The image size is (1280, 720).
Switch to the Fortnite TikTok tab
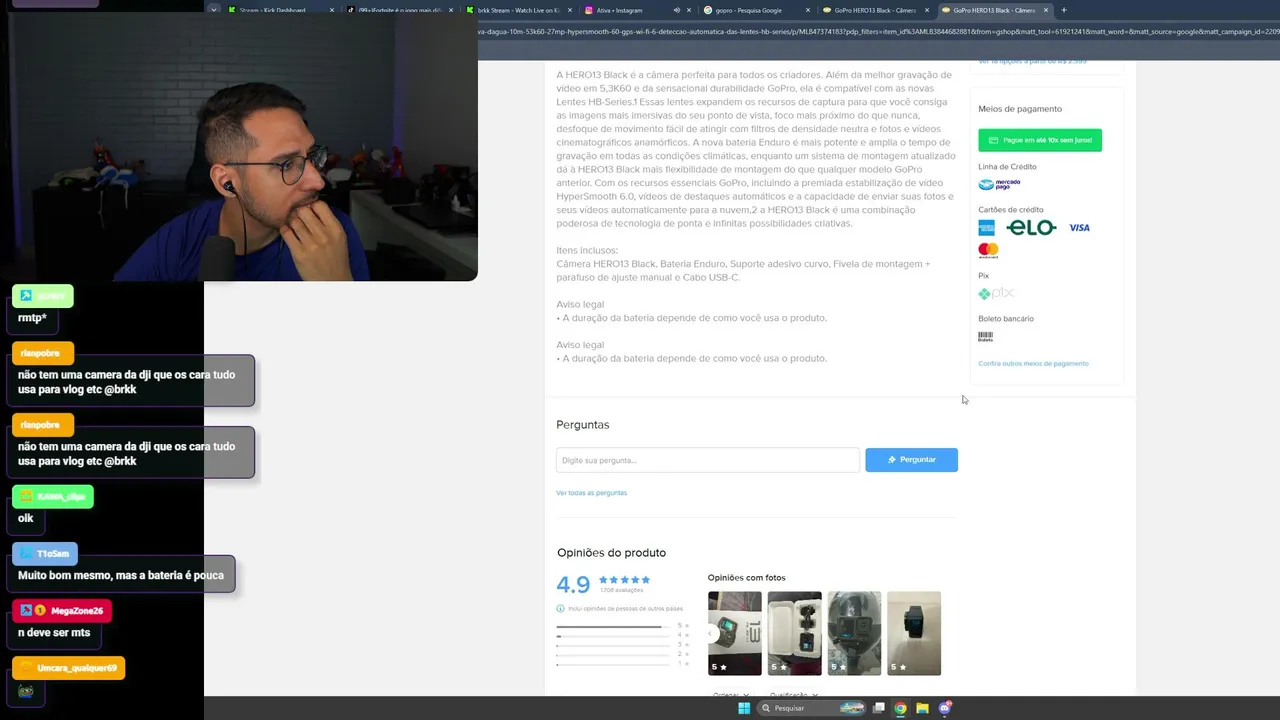pos(399,10)
